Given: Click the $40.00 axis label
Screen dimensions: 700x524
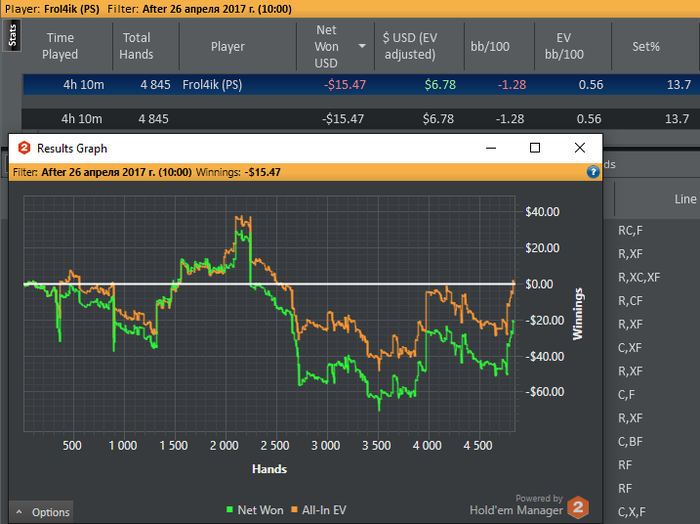Looking at the screenshot, I should [x=542, y=212].
